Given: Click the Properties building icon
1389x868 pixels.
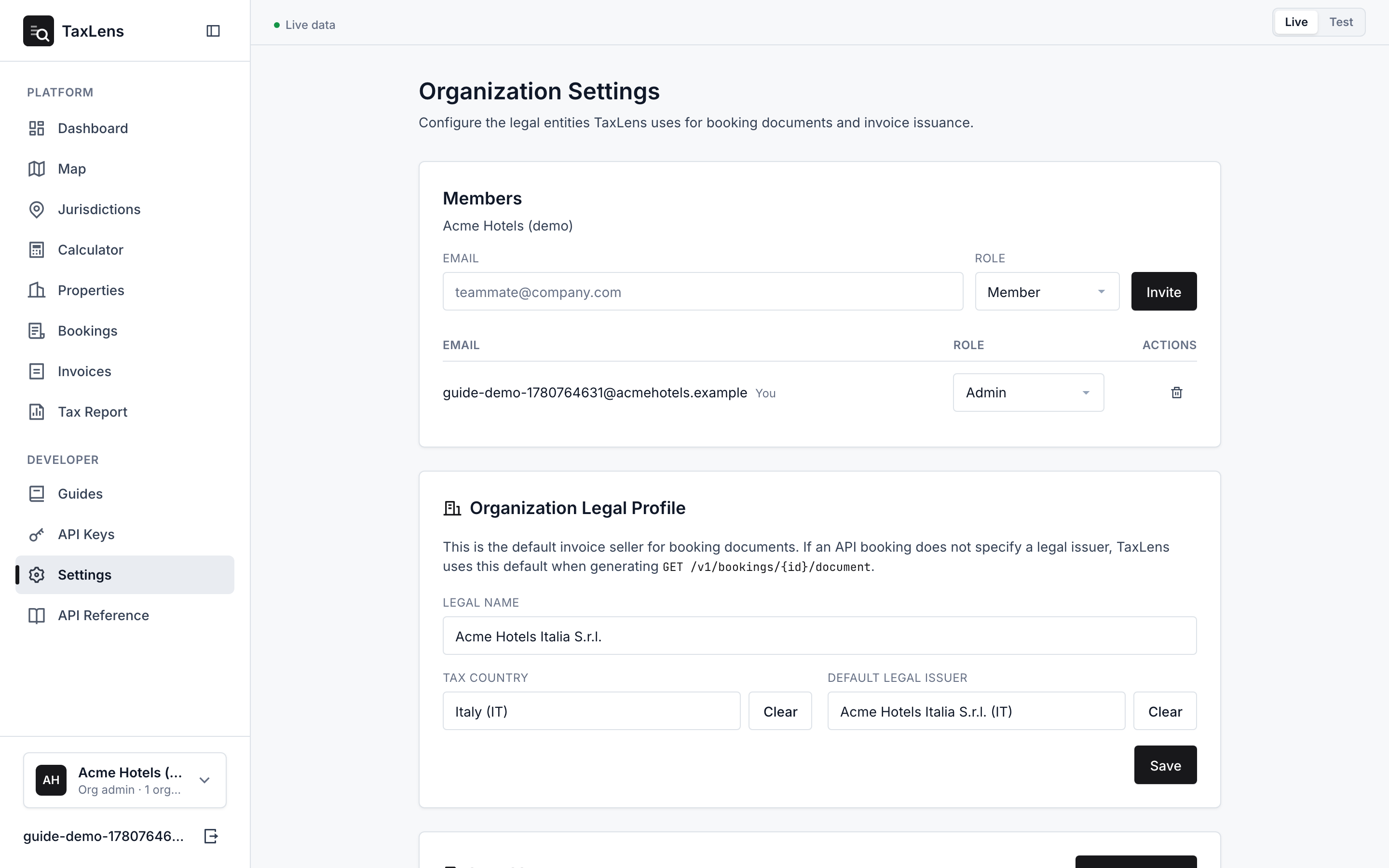Looking at the screenshot, I should 37,290.
